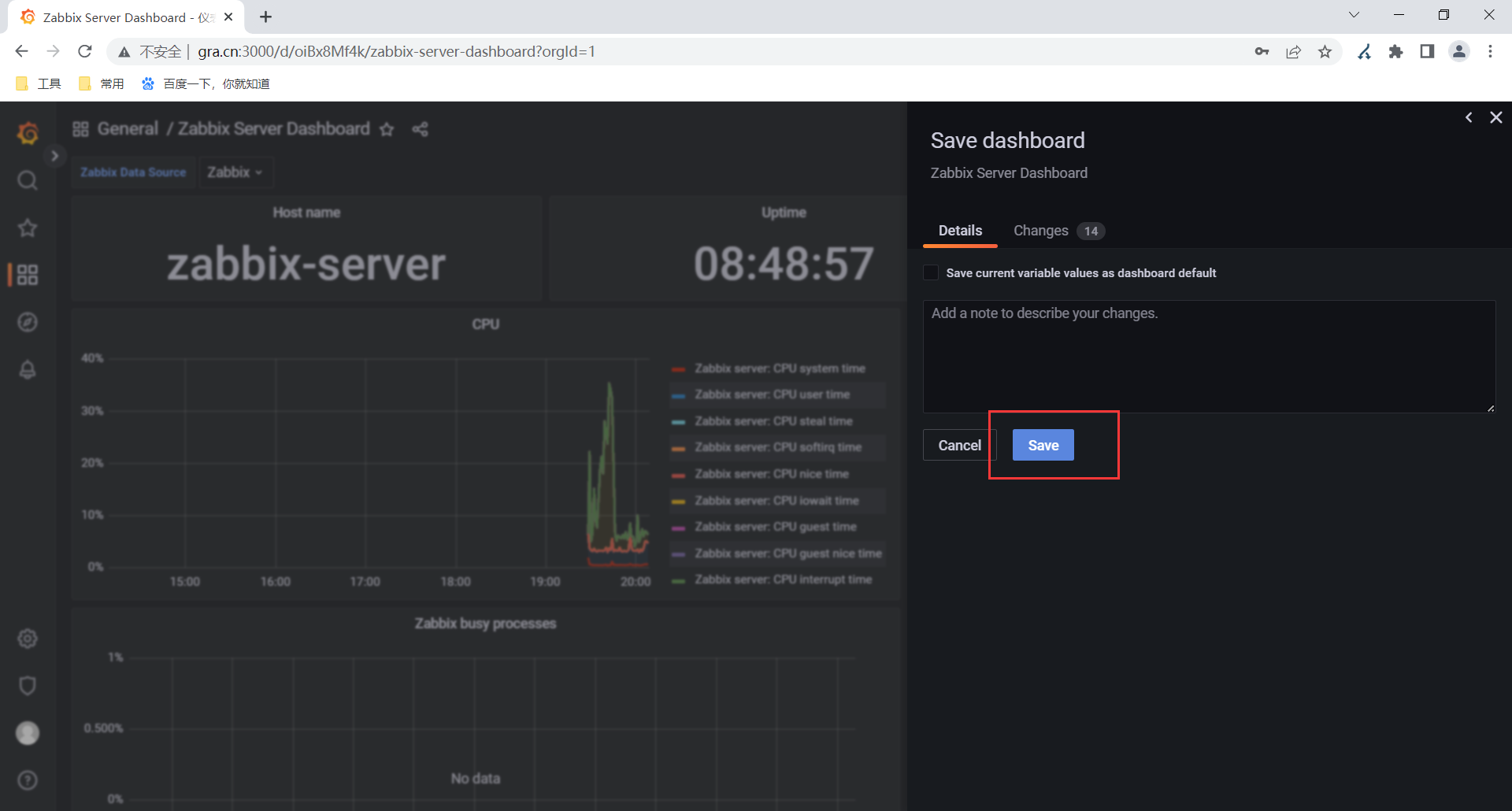Mark dashboard as favorite with title star
Screen dimensions: 1512x811
387,129
